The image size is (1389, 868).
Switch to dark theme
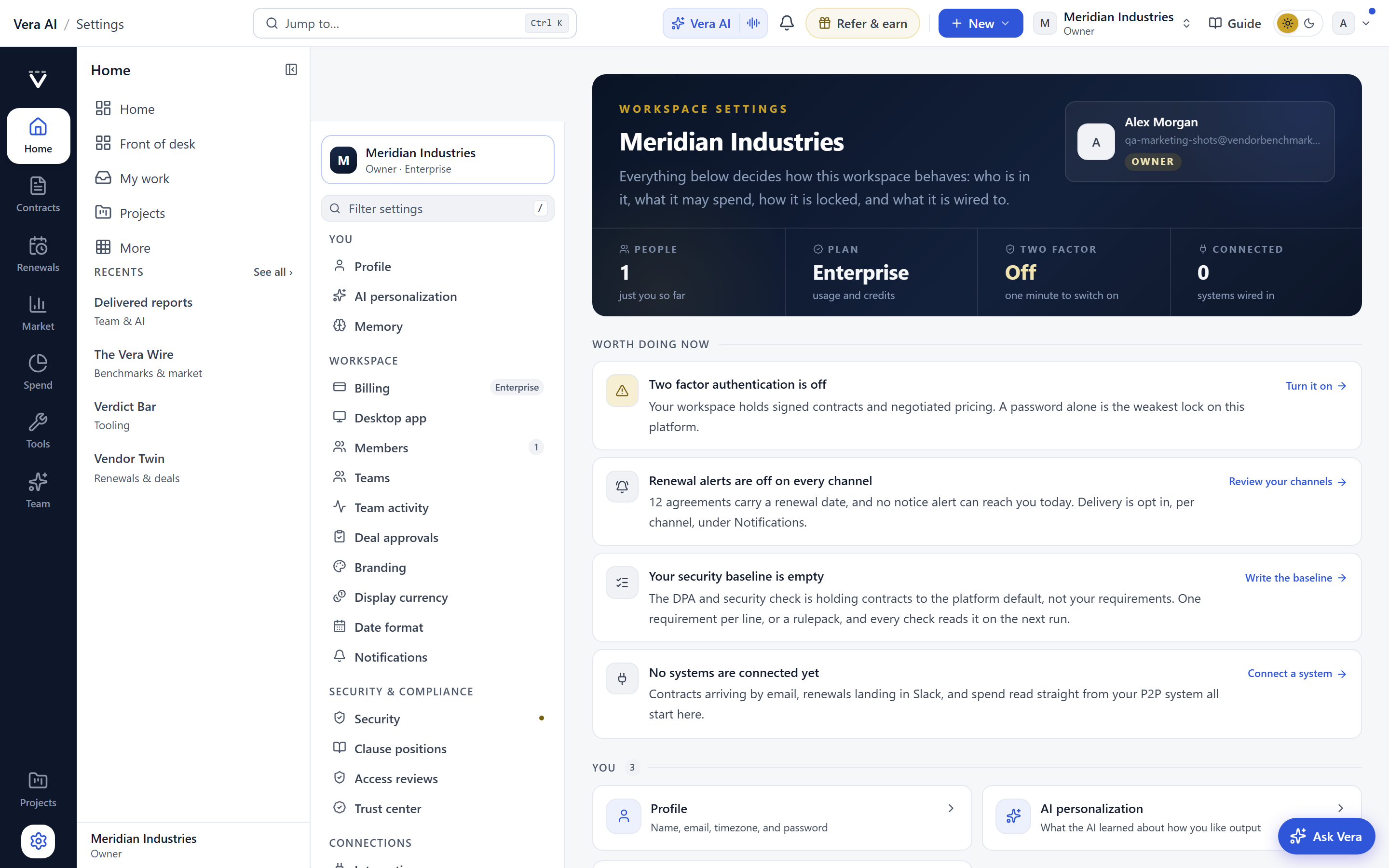(x=1309, y=23)
